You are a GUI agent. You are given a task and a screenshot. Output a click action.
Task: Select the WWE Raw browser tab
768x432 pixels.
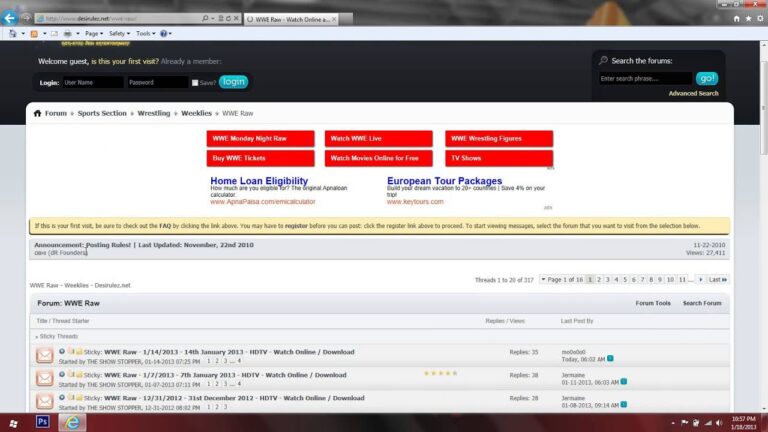click(x=291, y=19)
